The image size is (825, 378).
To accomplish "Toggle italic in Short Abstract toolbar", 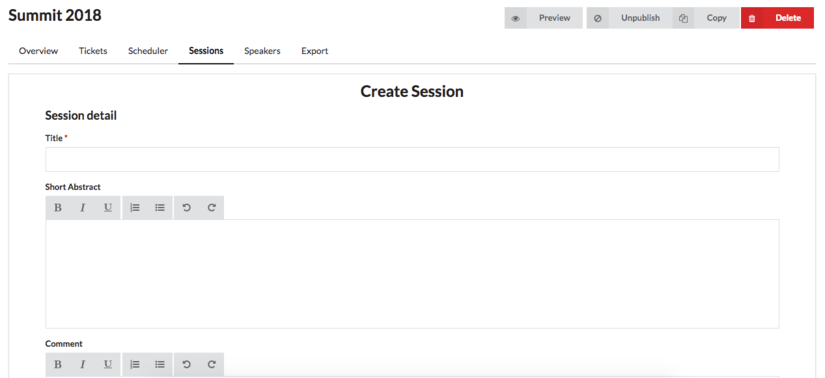I will [83, 207].
